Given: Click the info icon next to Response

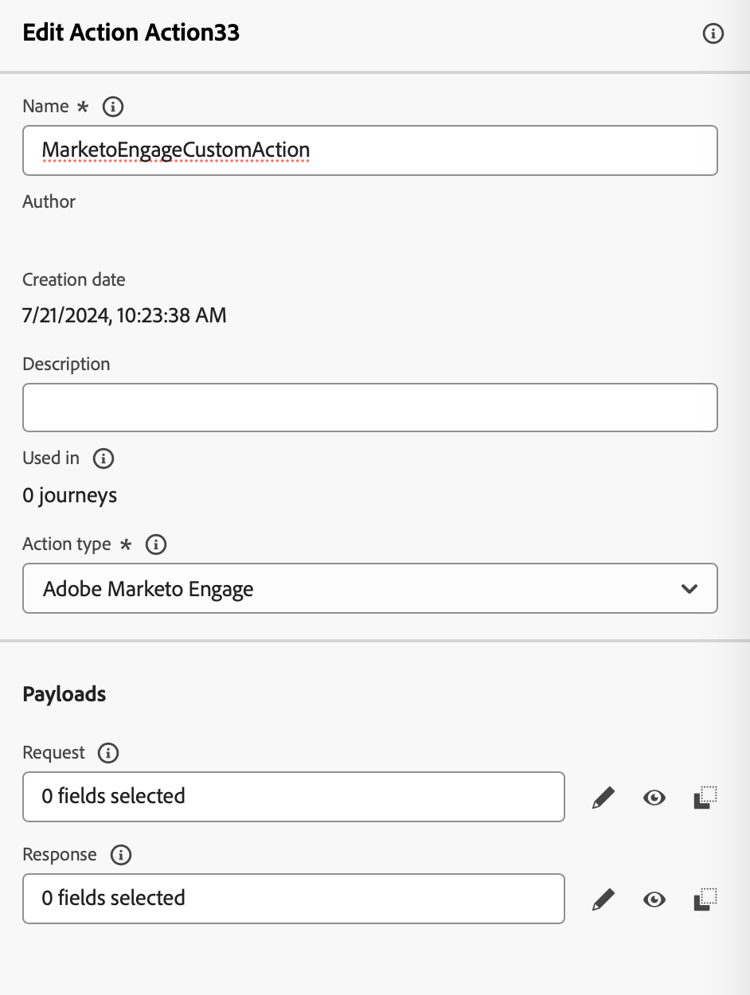Looking at the screenshot, I should [x=120, y=855].
